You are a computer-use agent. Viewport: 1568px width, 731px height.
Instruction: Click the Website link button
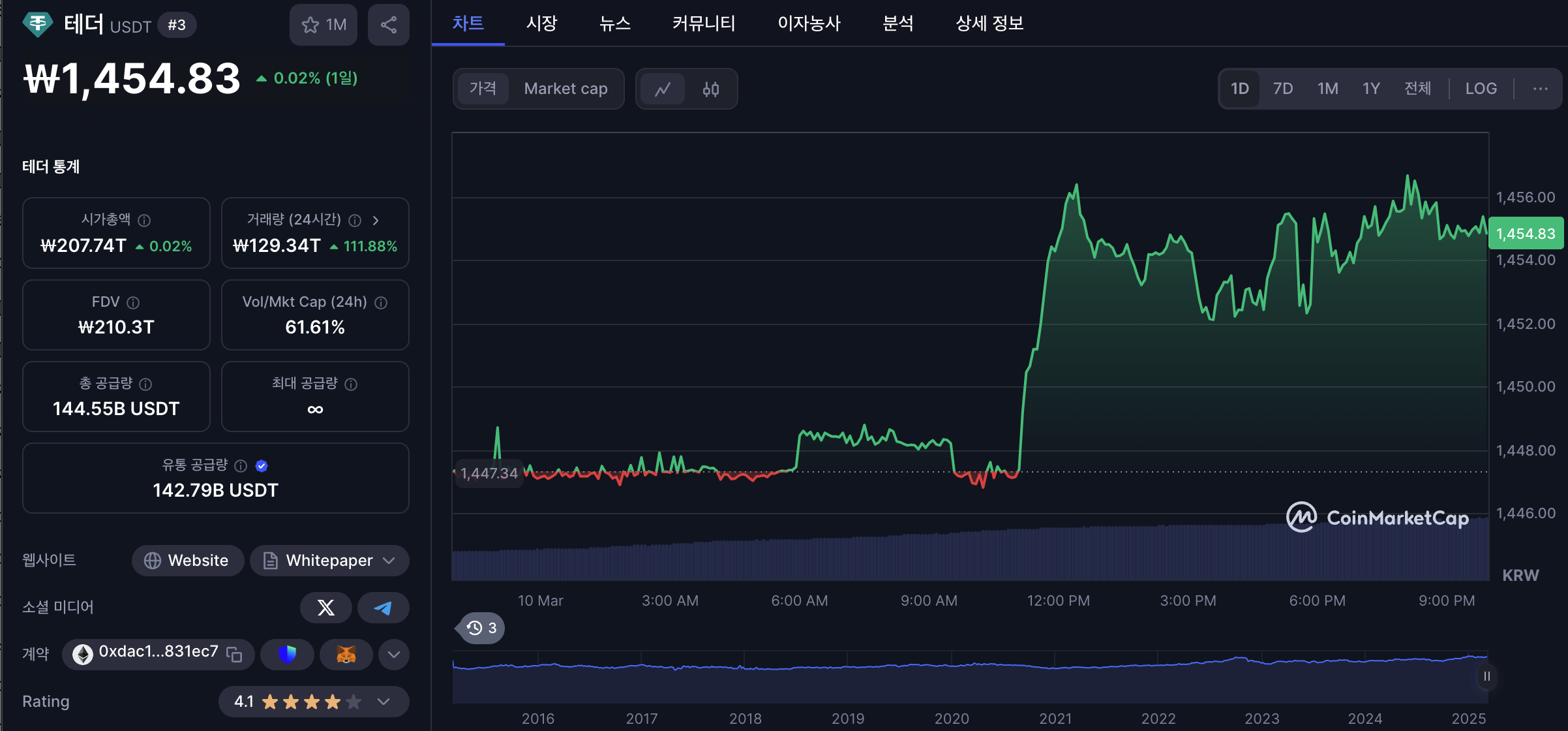tap(187, 561)
